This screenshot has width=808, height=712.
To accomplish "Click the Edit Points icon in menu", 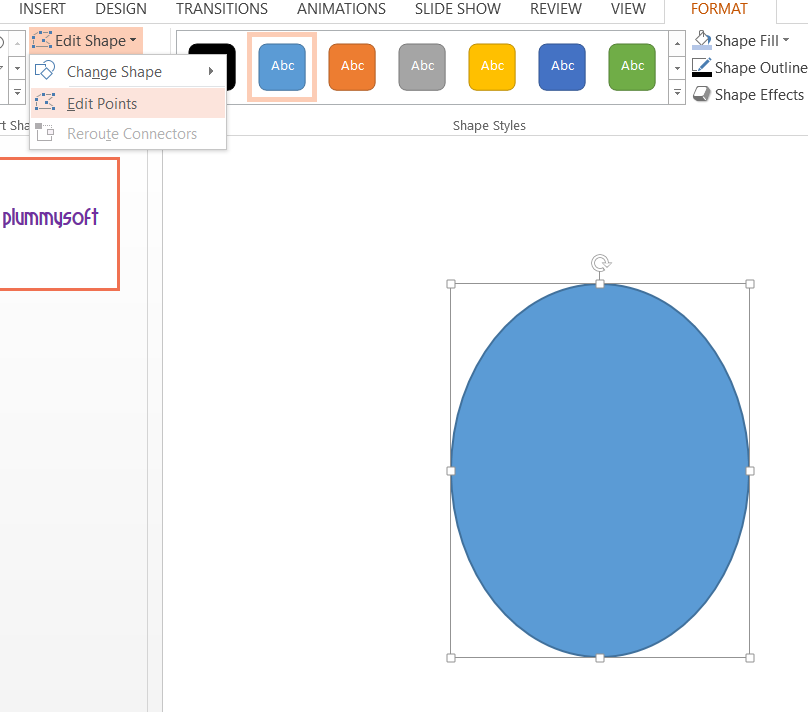I will [45, 103].
